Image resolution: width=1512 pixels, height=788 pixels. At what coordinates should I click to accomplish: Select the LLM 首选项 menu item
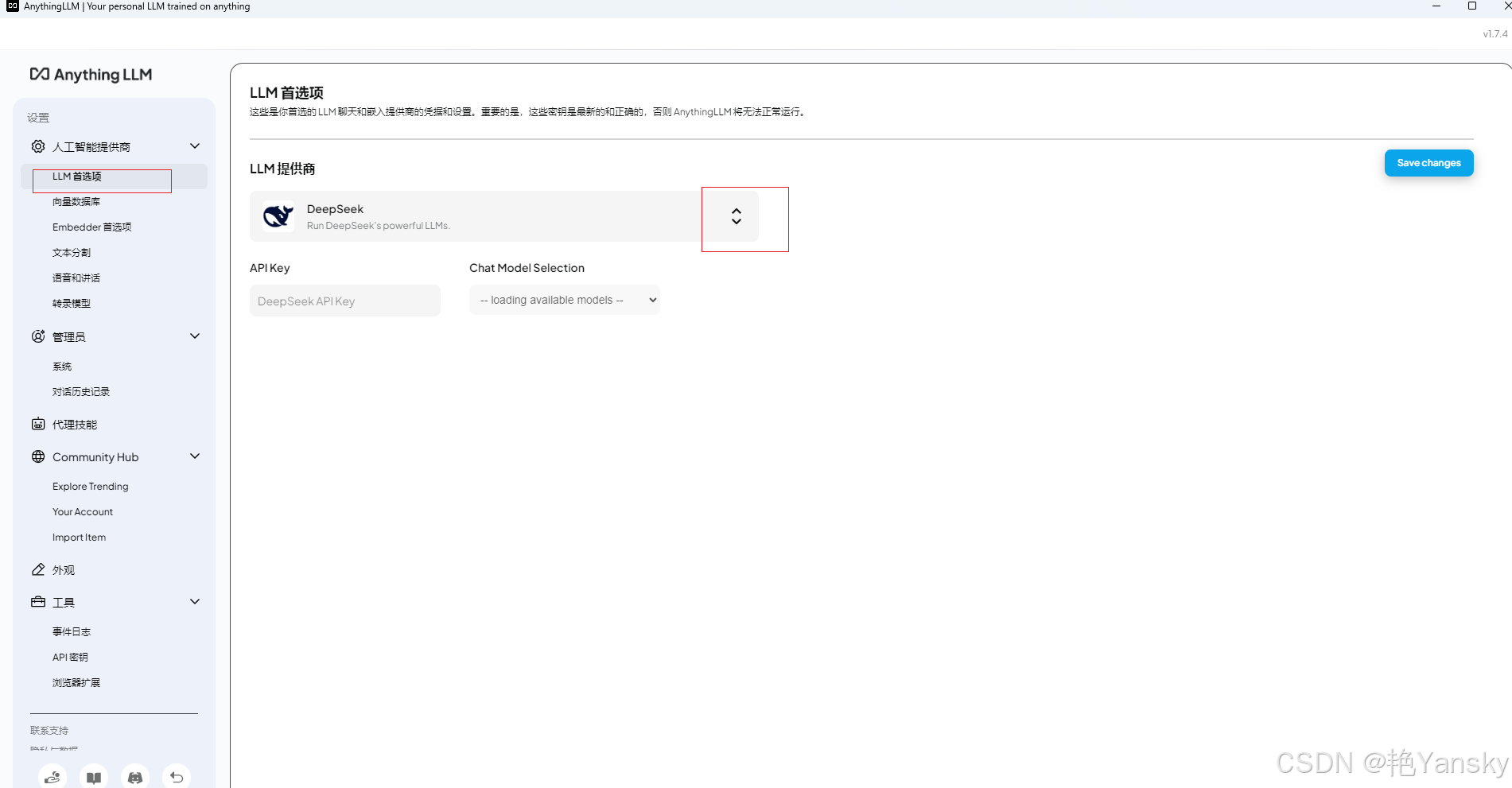click(x=76, y=176)
